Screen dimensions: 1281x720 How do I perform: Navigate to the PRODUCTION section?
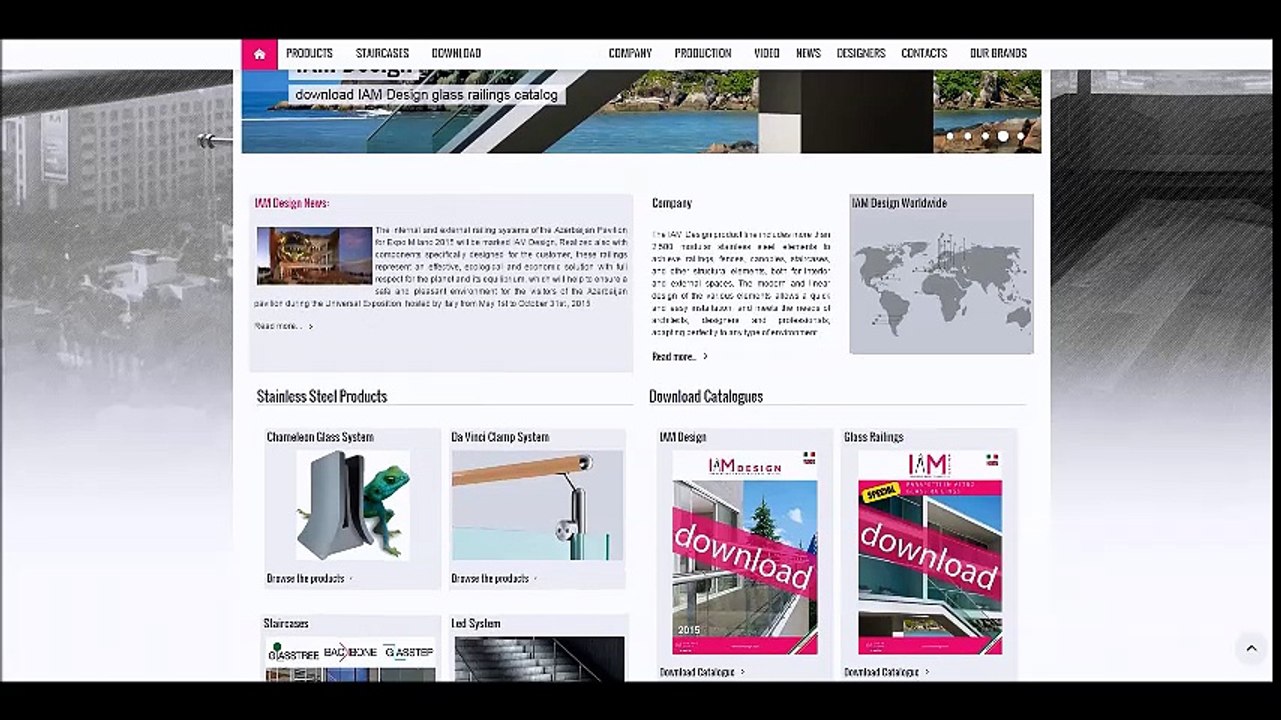pyautogui.click(x=703, y=54)
